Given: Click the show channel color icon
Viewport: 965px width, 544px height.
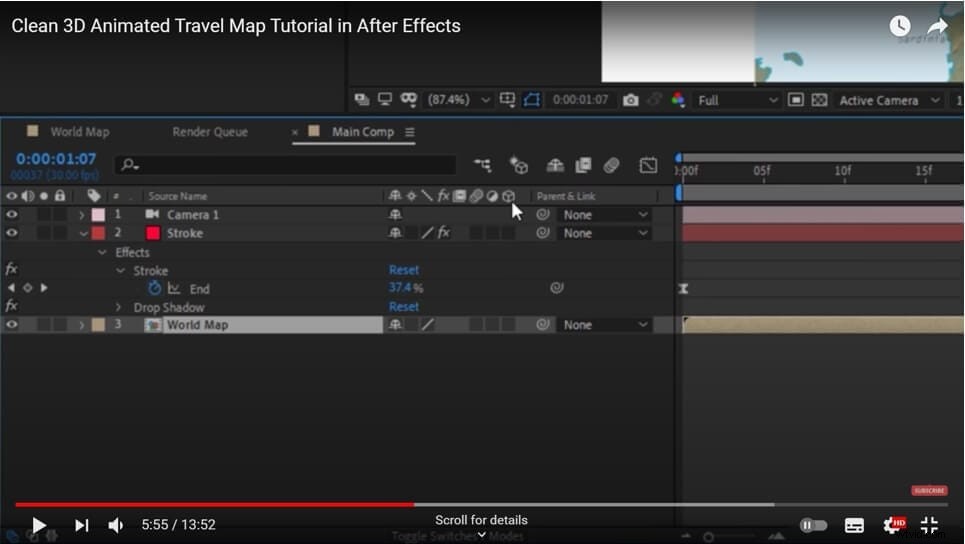Looking at the screenshot, I should (678, 100).
